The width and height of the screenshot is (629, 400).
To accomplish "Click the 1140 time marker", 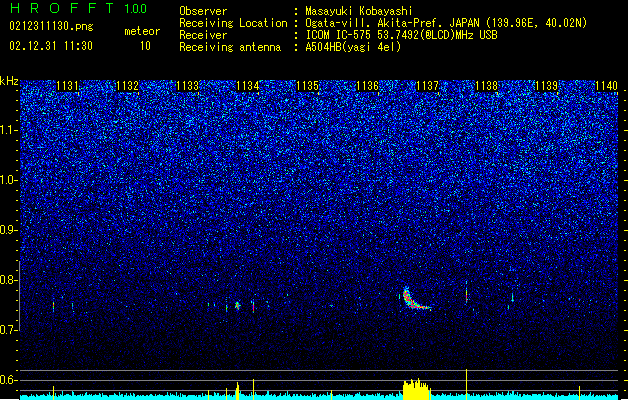I will 607,86.
